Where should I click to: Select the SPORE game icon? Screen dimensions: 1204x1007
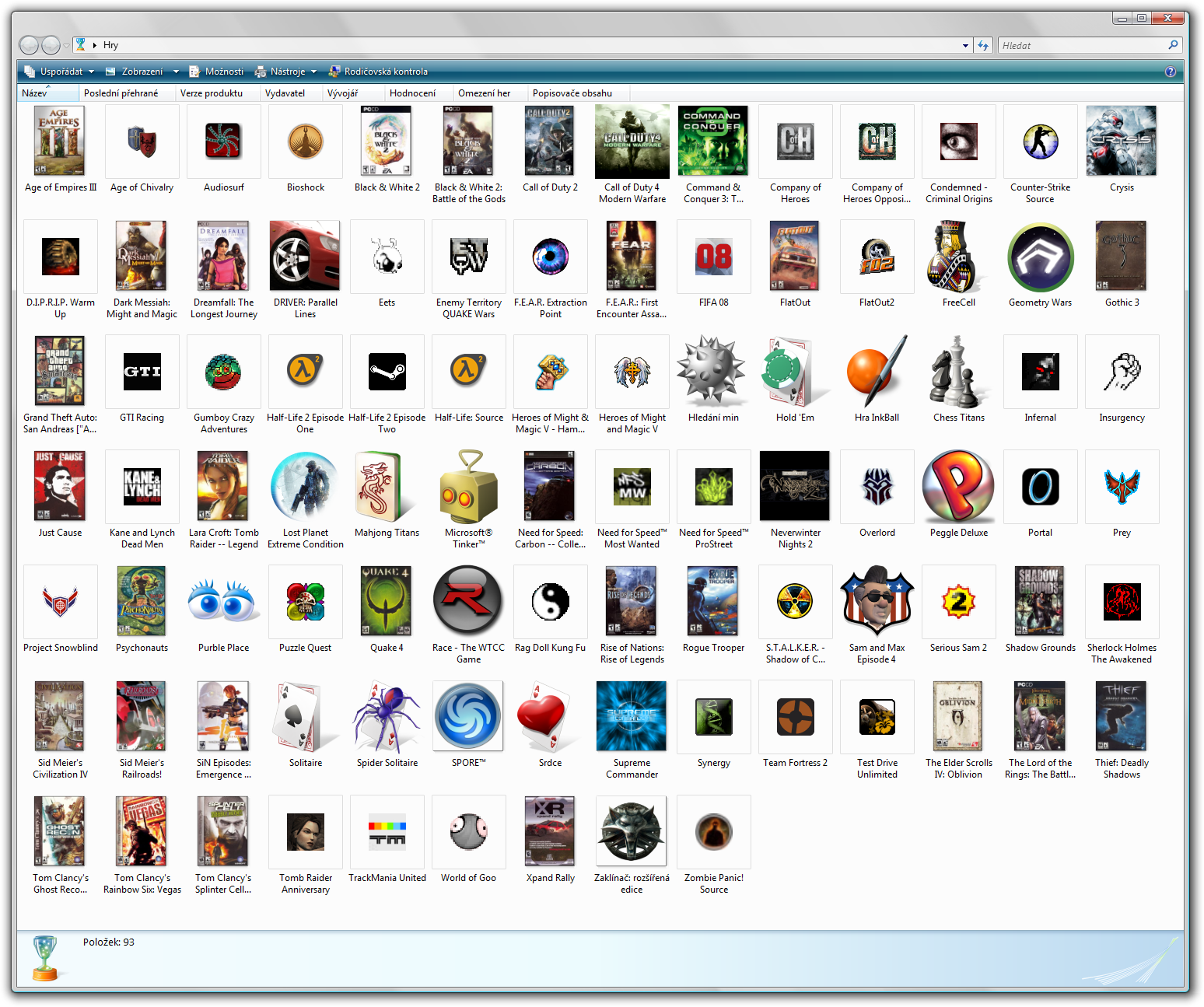click(468, 716)
